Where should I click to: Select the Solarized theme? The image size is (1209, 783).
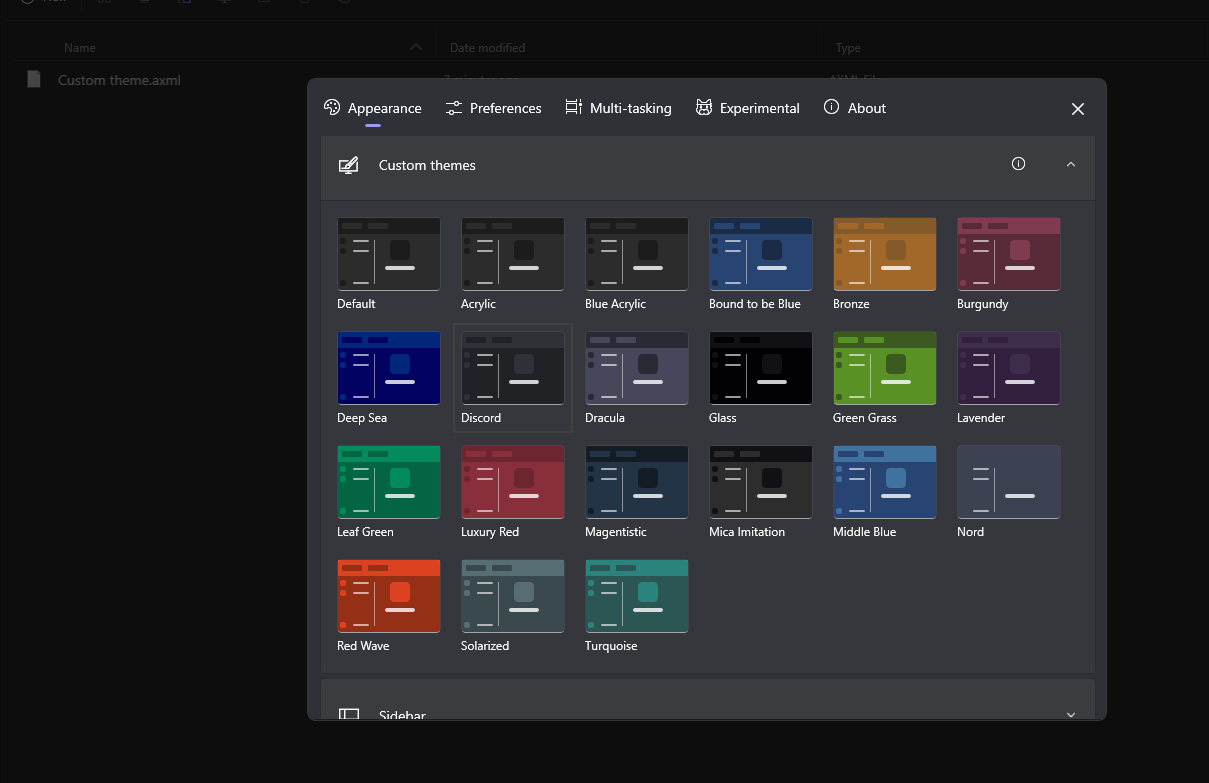pyautogui.click(x=512, y=596)
